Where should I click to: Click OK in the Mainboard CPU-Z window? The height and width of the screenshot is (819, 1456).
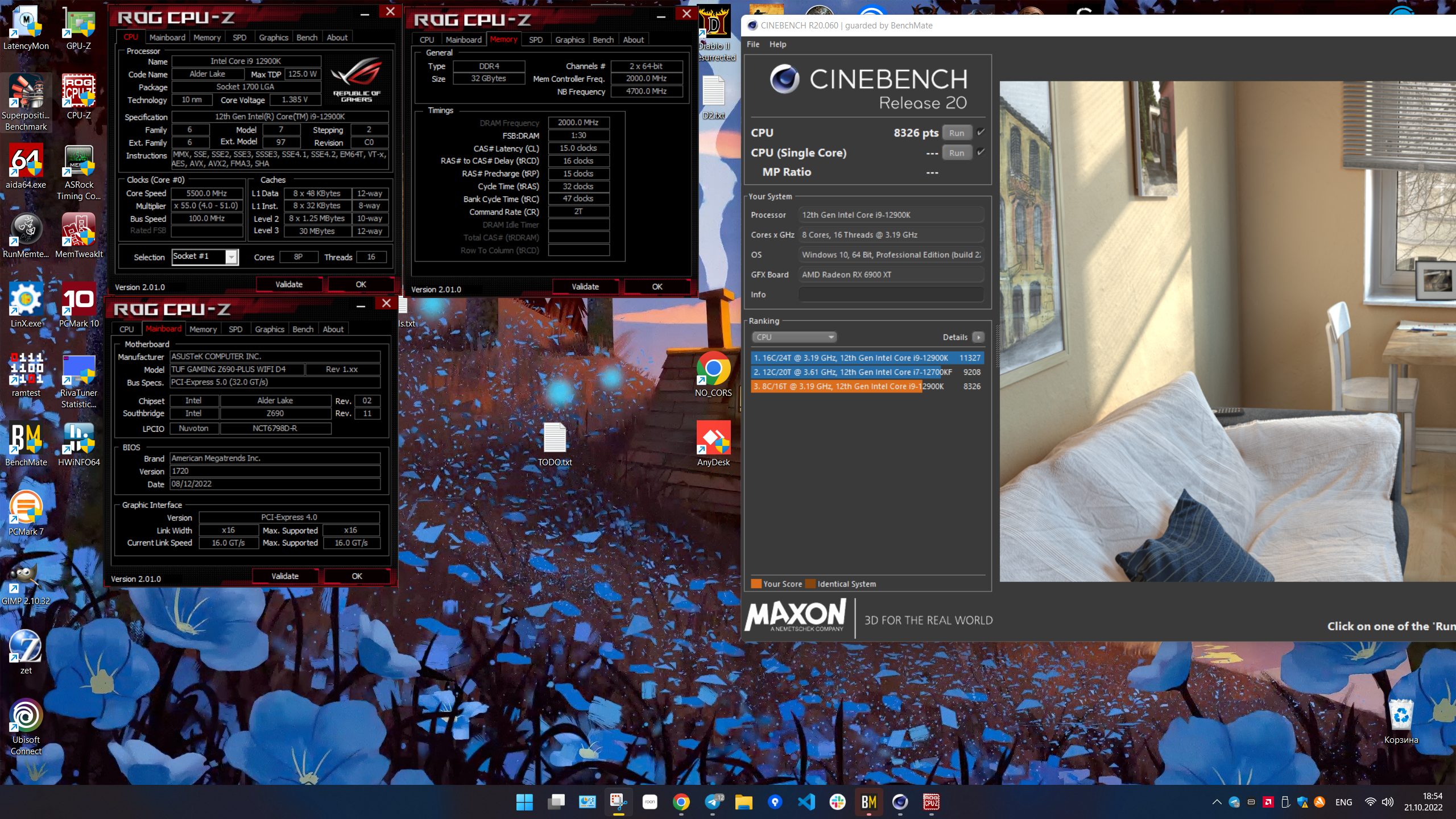(x=357, y=576)
